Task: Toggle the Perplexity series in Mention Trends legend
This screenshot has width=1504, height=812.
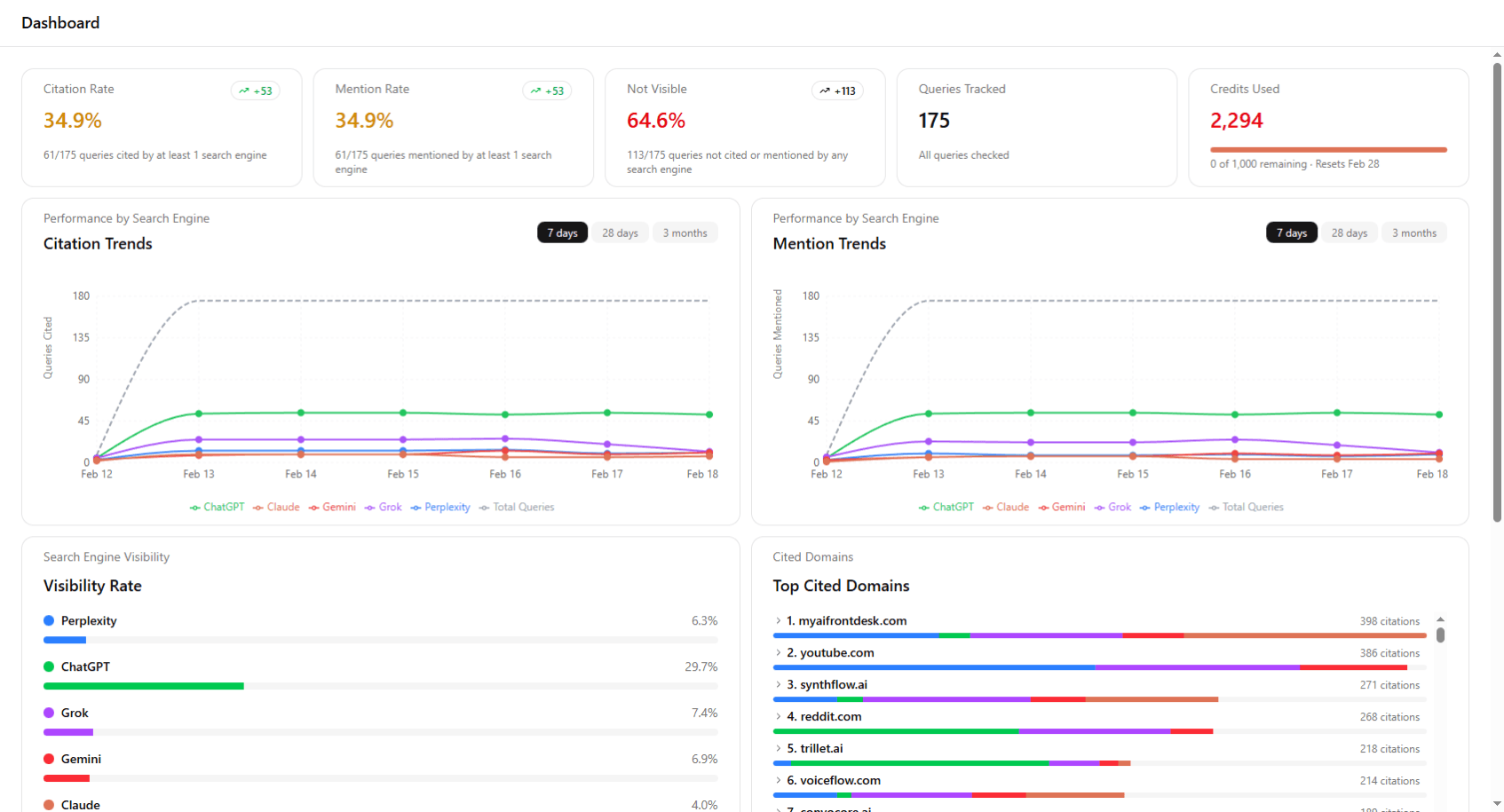Action: click(1170, 507)
